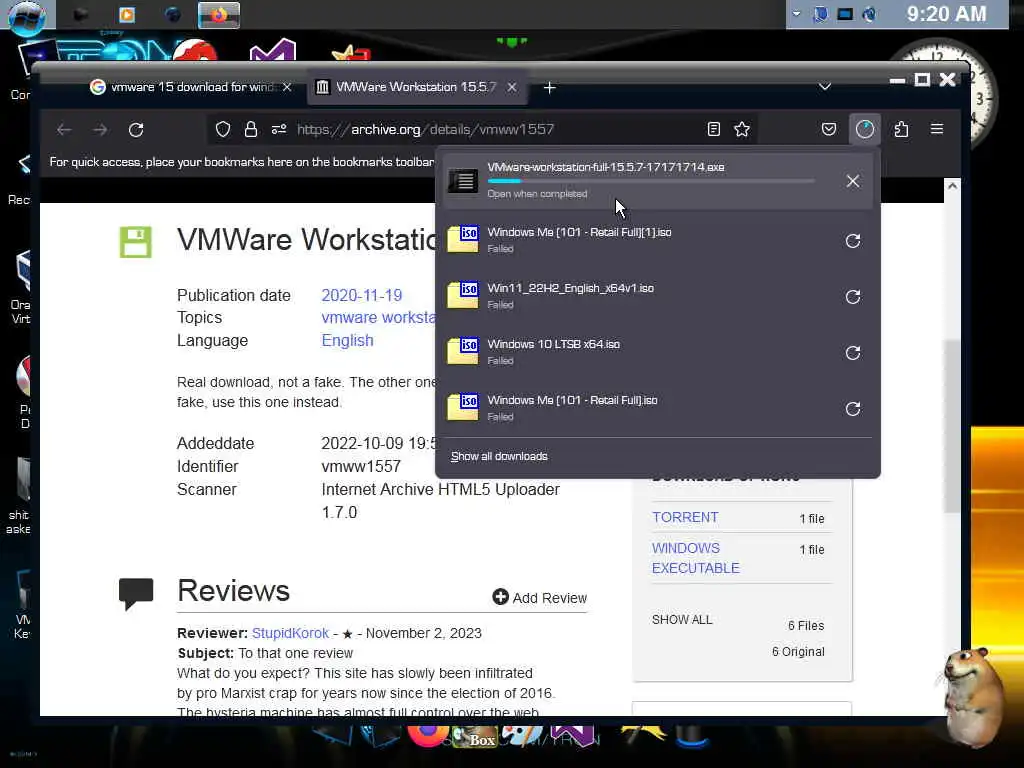Click the Win11_22H2 iso file icon
Viewport: 1024px width, 768px height.
tap(463, 295)
